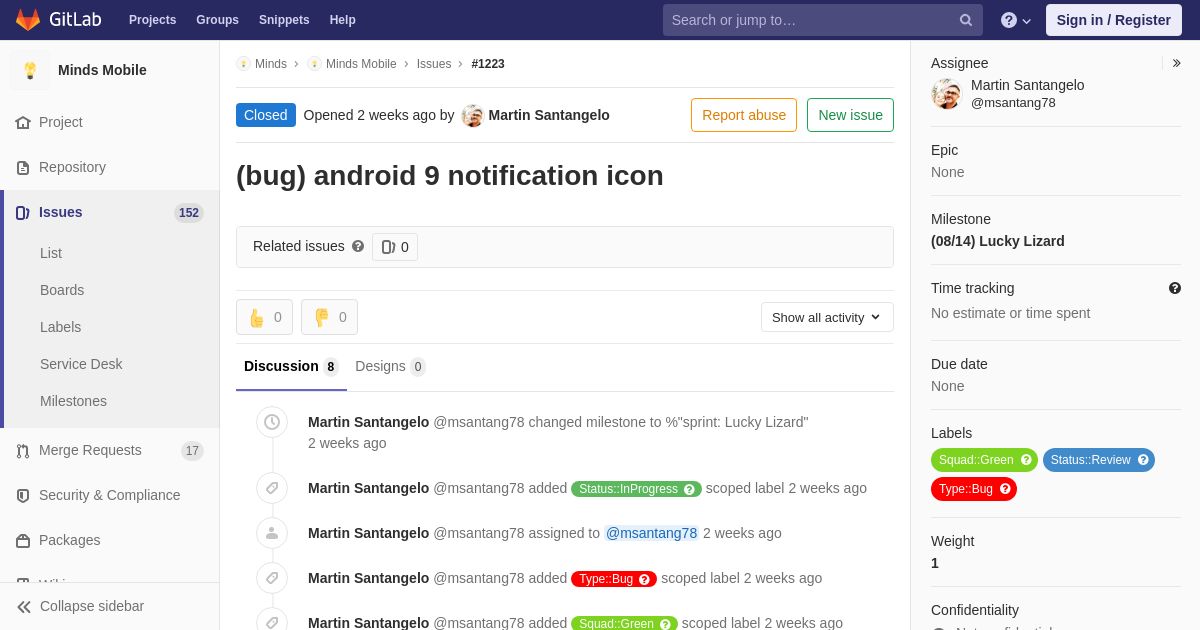Click the Issues icon in sidebar
Image resolution: width=1200 pixels, height=630 pixels.
(x=23, y=213)
